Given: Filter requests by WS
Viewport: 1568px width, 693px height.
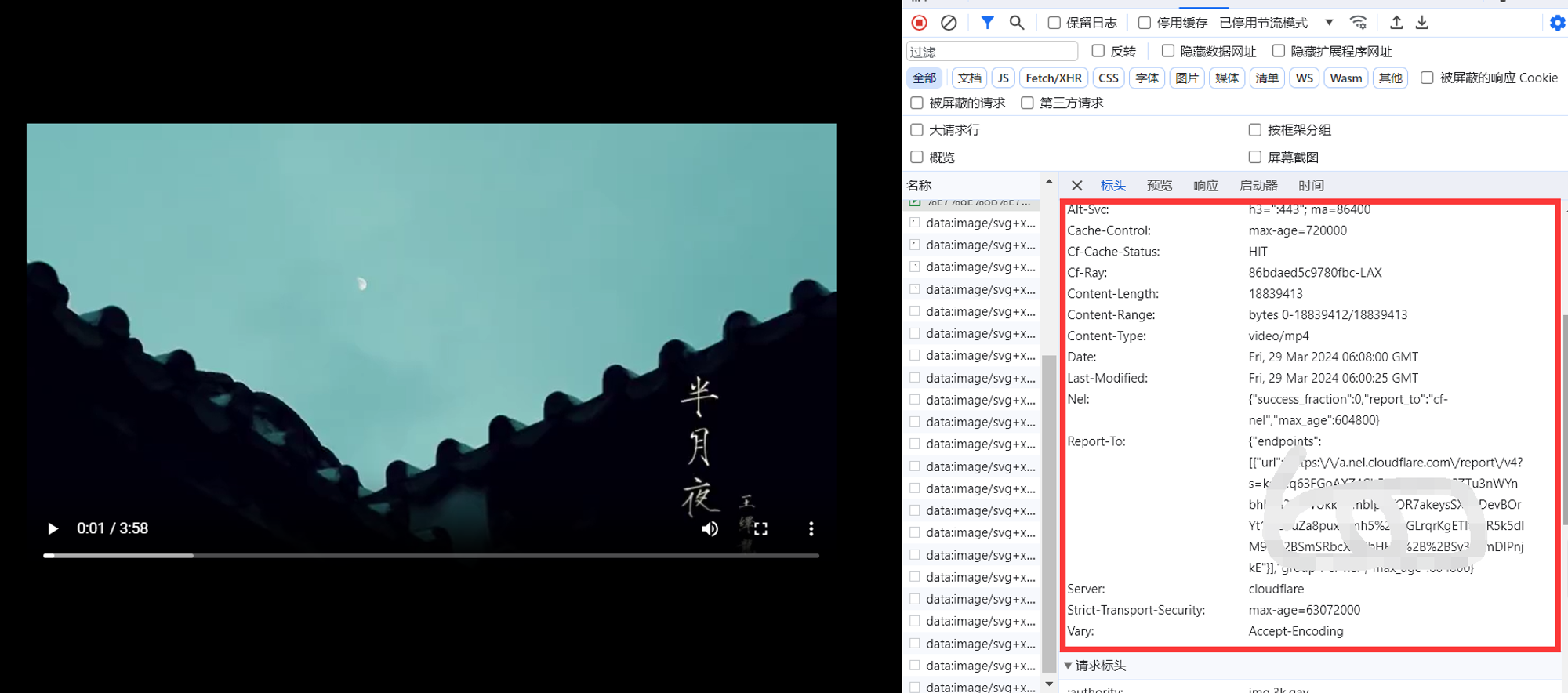Looking at the screenshot, I should point(1305,78).
